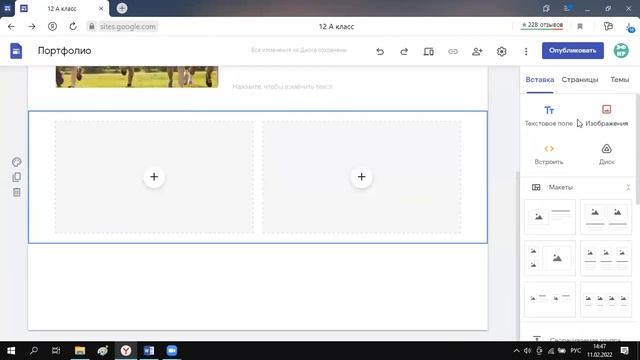The height and width of the screenshot is (360, 640).
Task: Switch to Zoom in the taskbar
Action: 172,351
